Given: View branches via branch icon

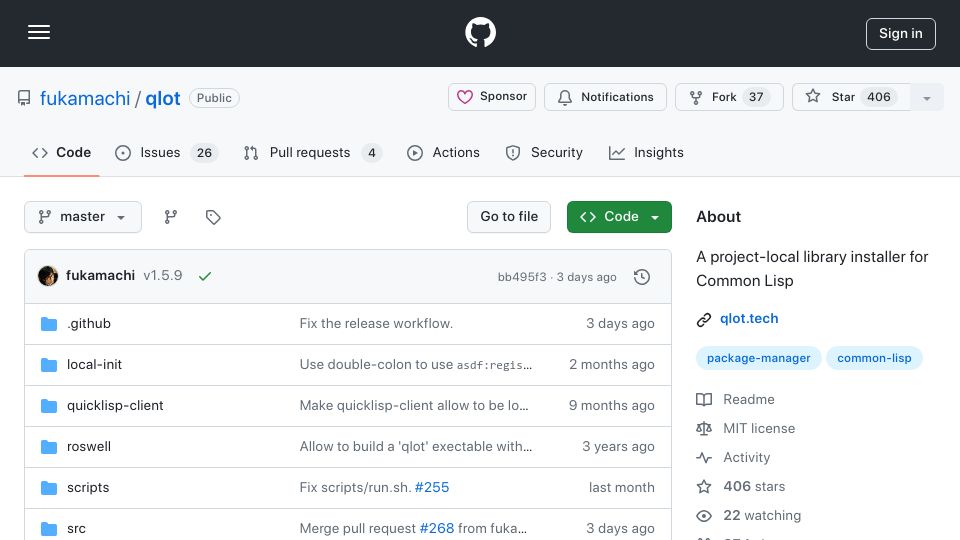Looking at the screenshot, I should click(171, 217).
